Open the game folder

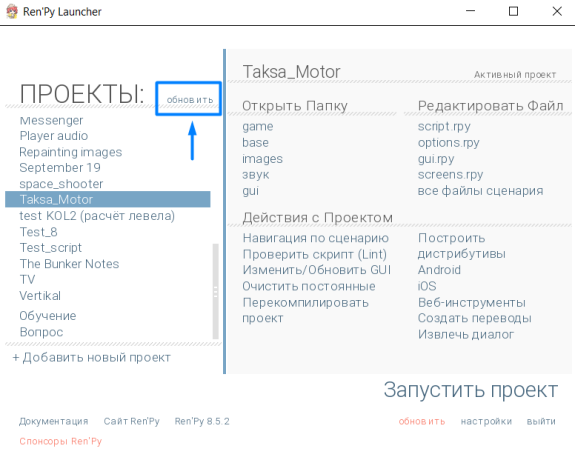pos(257,127)
